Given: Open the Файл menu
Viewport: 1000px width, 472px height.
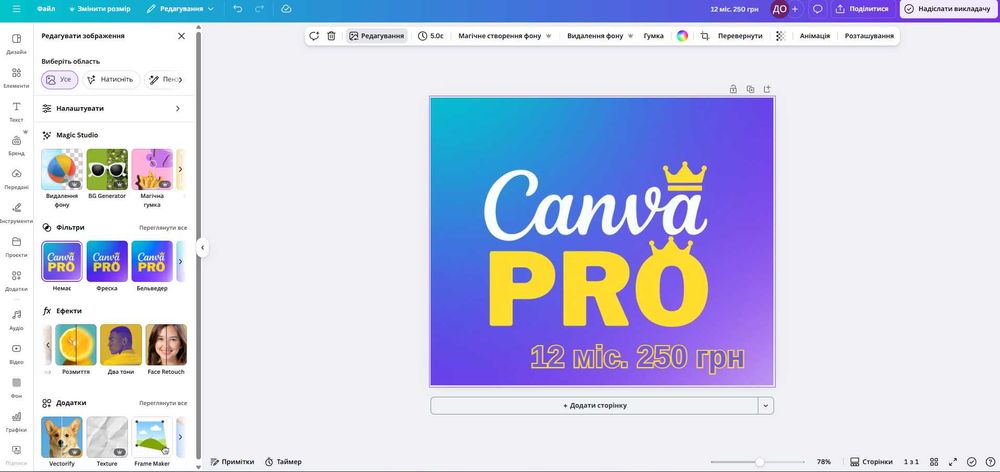Looking at the screenshot, I should pos(46,9).
